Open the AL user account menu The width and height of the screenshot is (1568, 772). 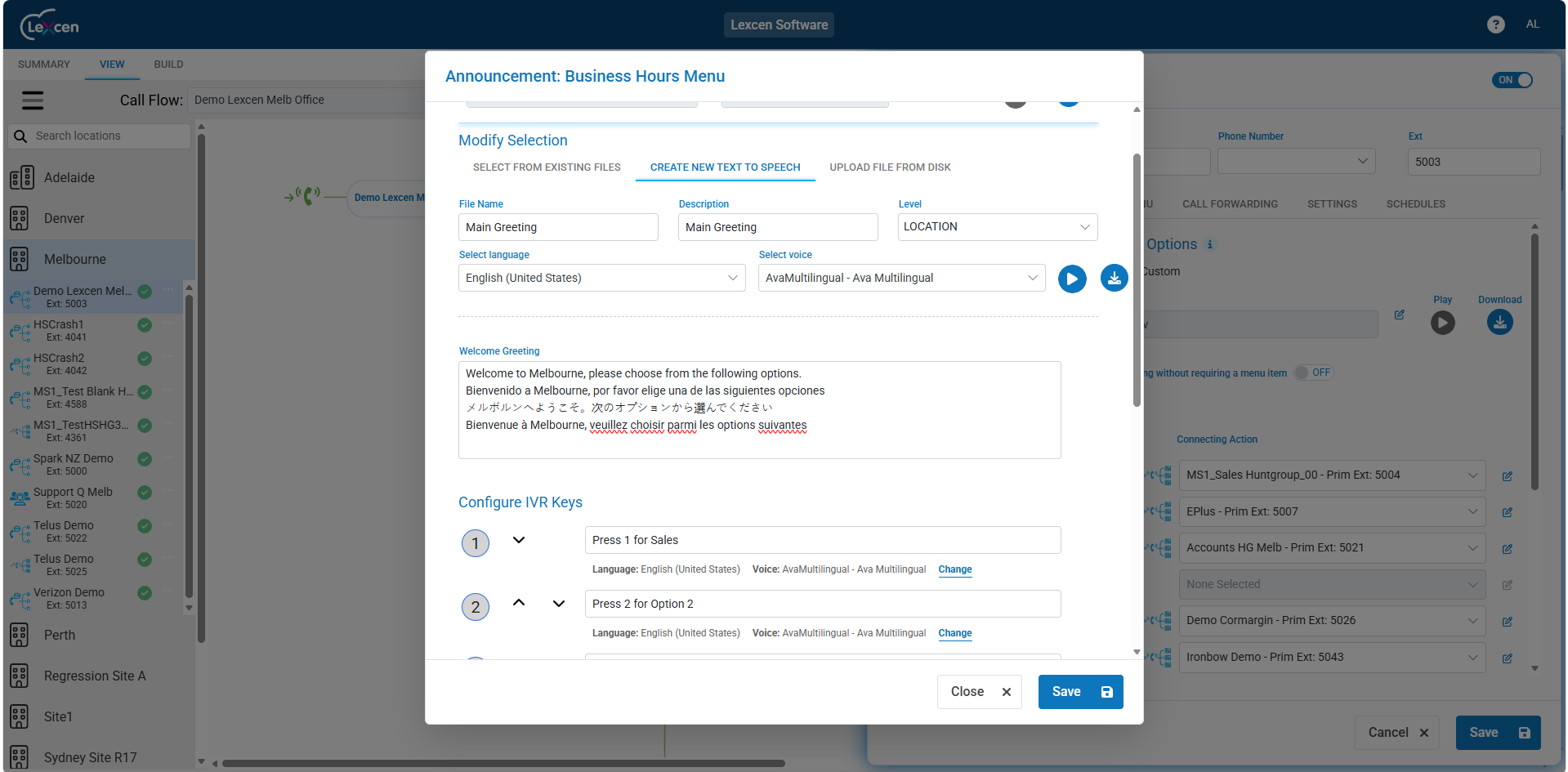[1533, 25]
